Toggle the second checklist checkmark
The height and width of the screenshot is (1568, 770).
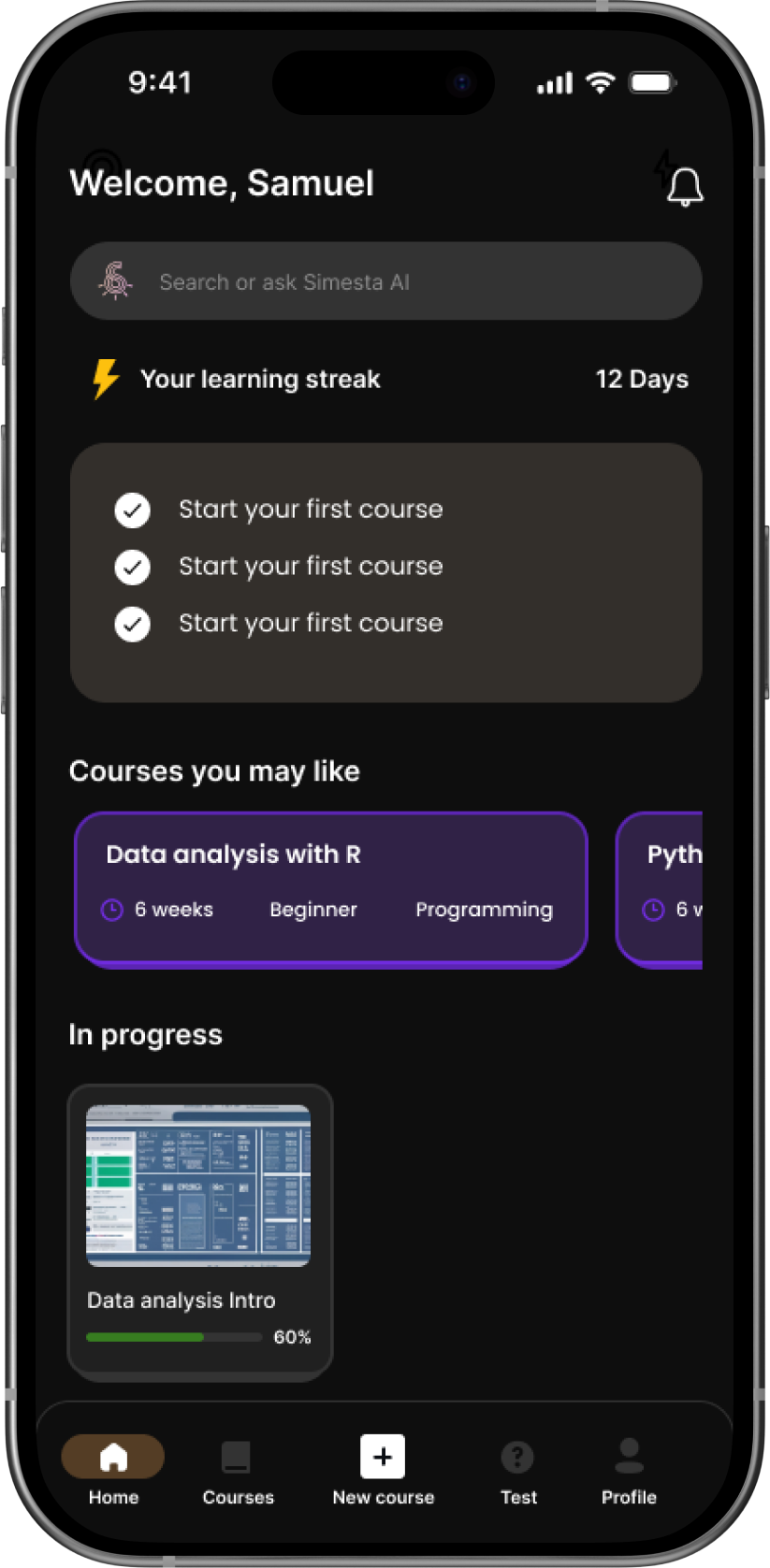point(133,568)
